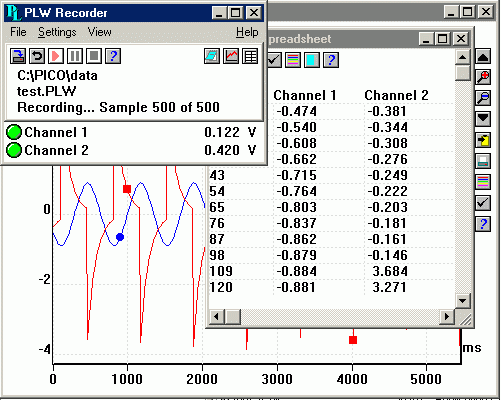Open the Settings menu in PLW Recorder

(57, 32)
